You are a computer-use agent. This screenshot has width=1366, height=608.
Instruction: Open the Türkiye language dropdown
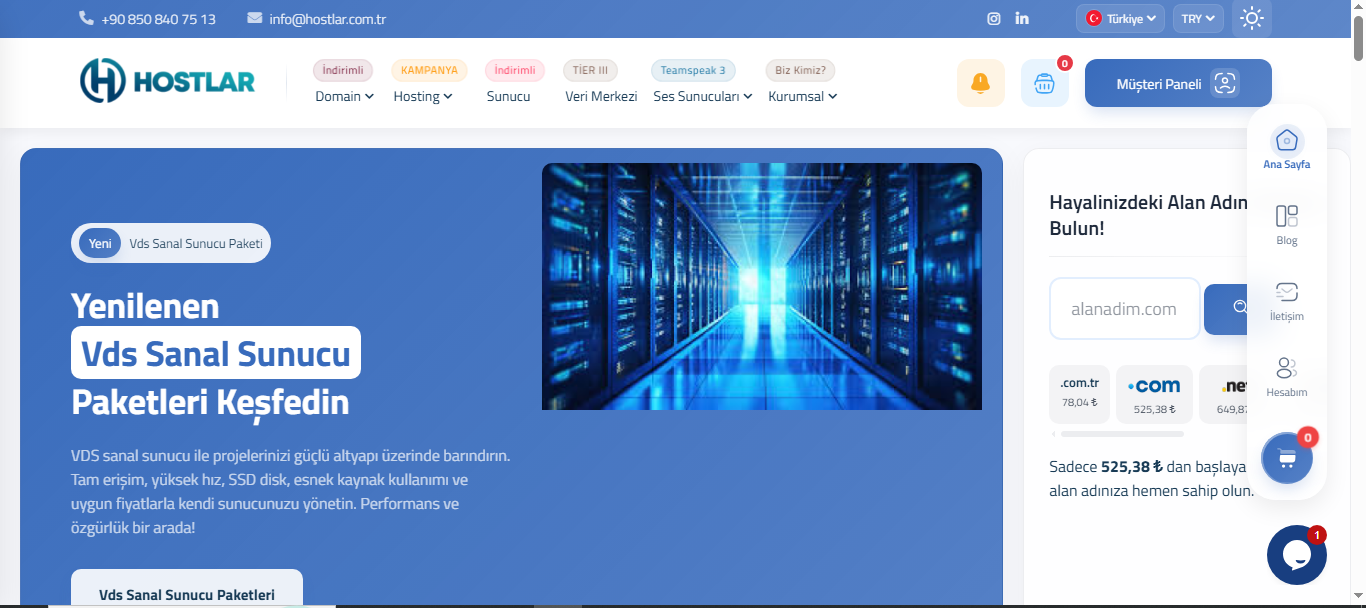(1120, 18)
